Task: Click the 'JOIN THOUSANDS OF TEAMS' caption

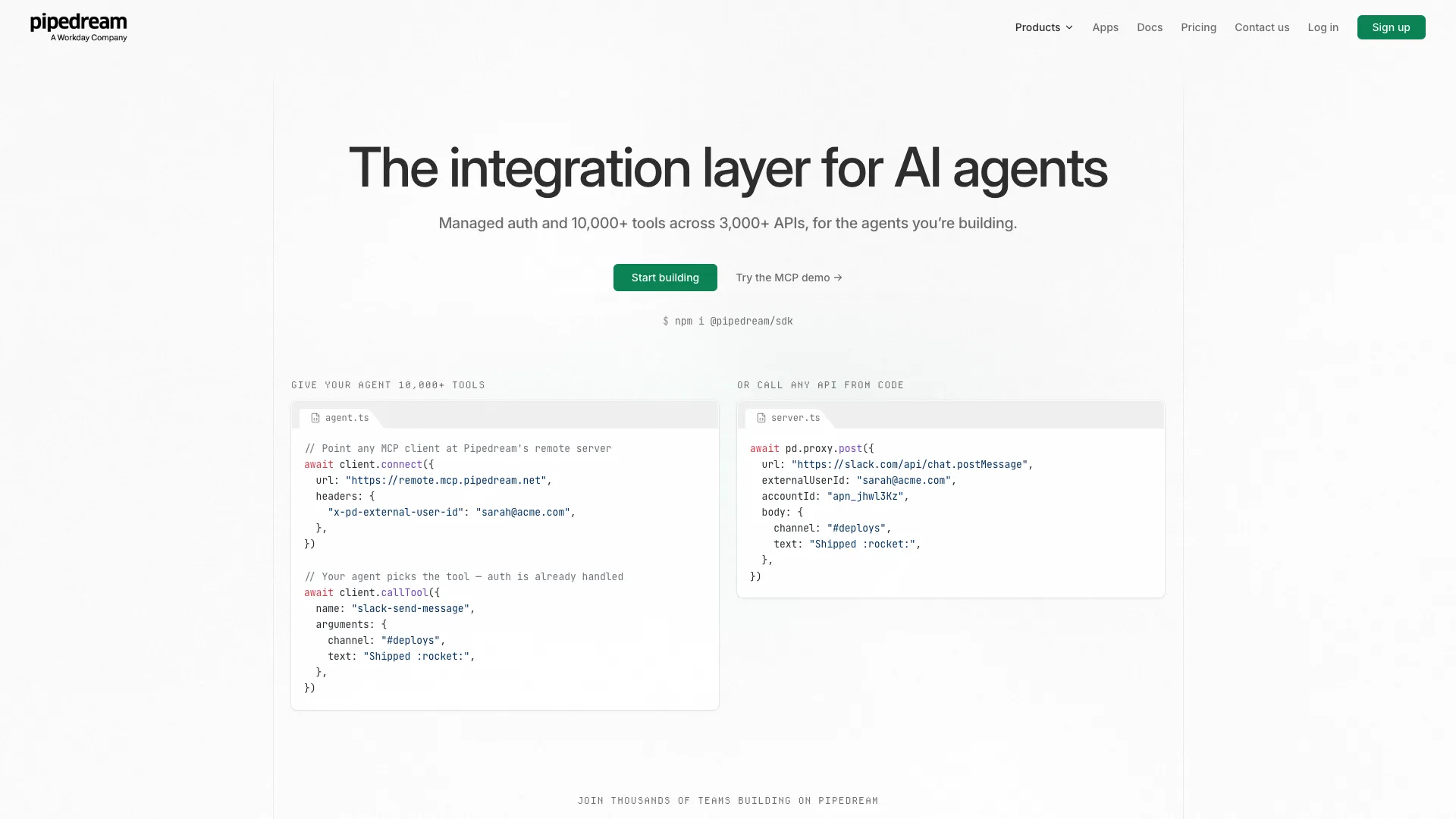Action: point(728,801)
